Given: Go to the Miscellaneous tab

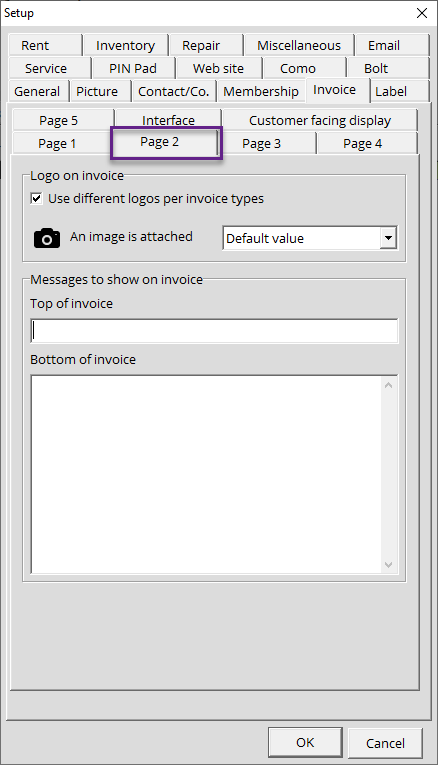Looking at the screenshot, I should point(299,45).
